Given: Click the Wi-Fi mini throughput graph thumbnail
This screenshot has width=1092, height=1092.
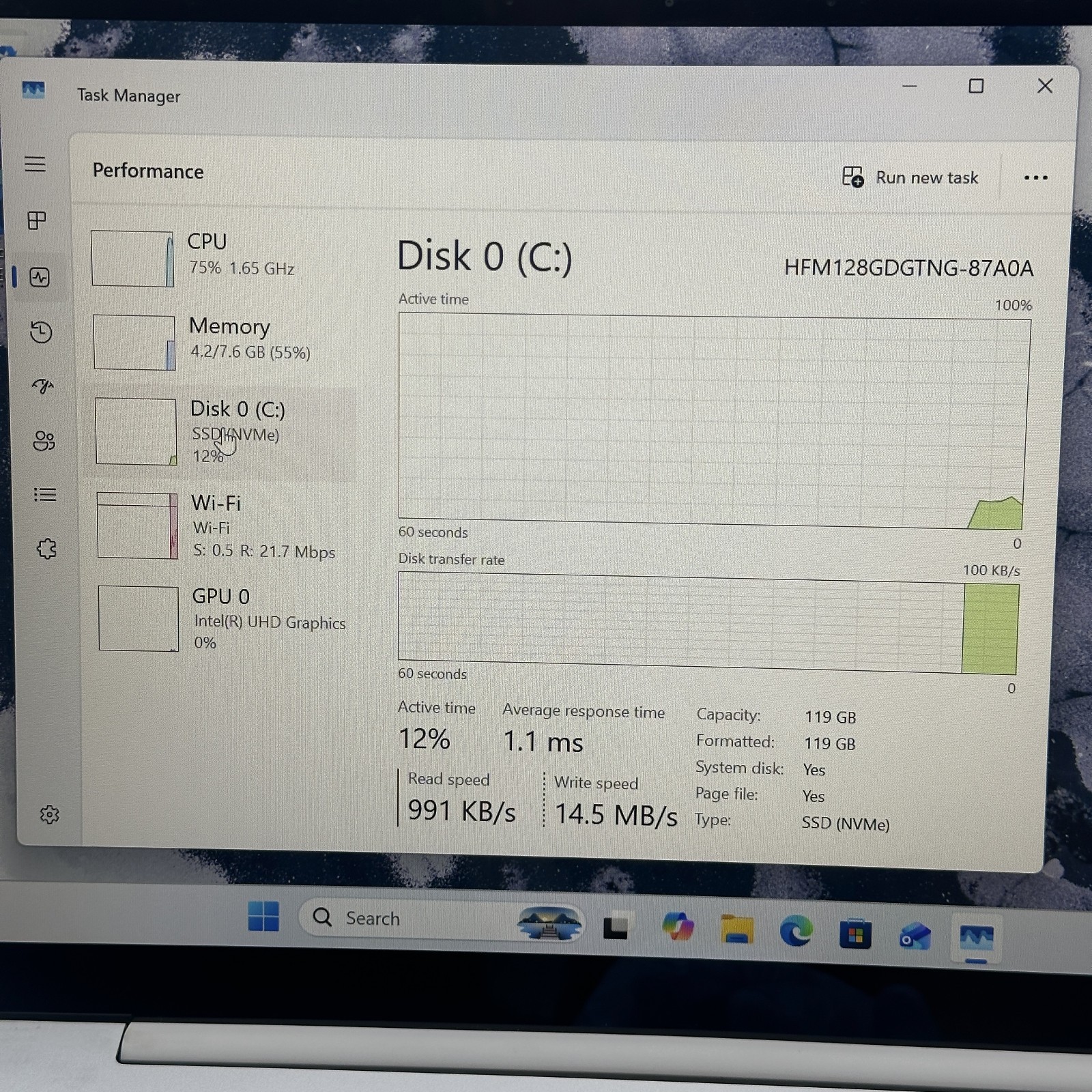Looking at the screenshot, I should click(x=137, y=526).
